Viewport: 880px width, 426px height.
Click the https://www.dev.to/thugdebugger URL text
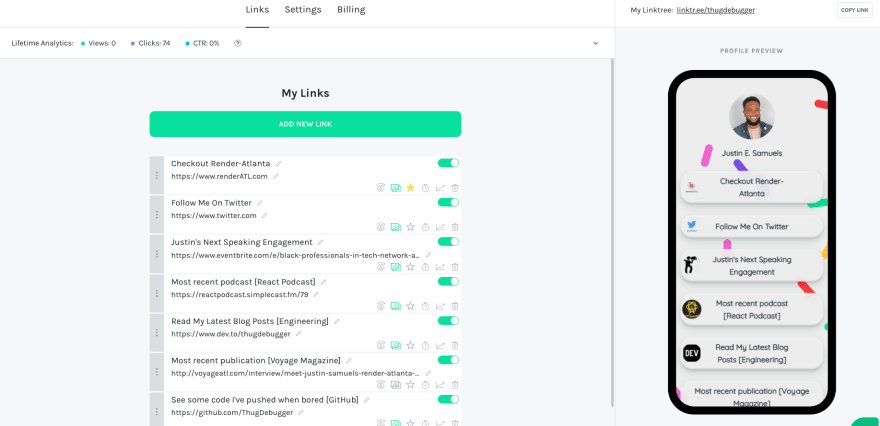(231, 334)
